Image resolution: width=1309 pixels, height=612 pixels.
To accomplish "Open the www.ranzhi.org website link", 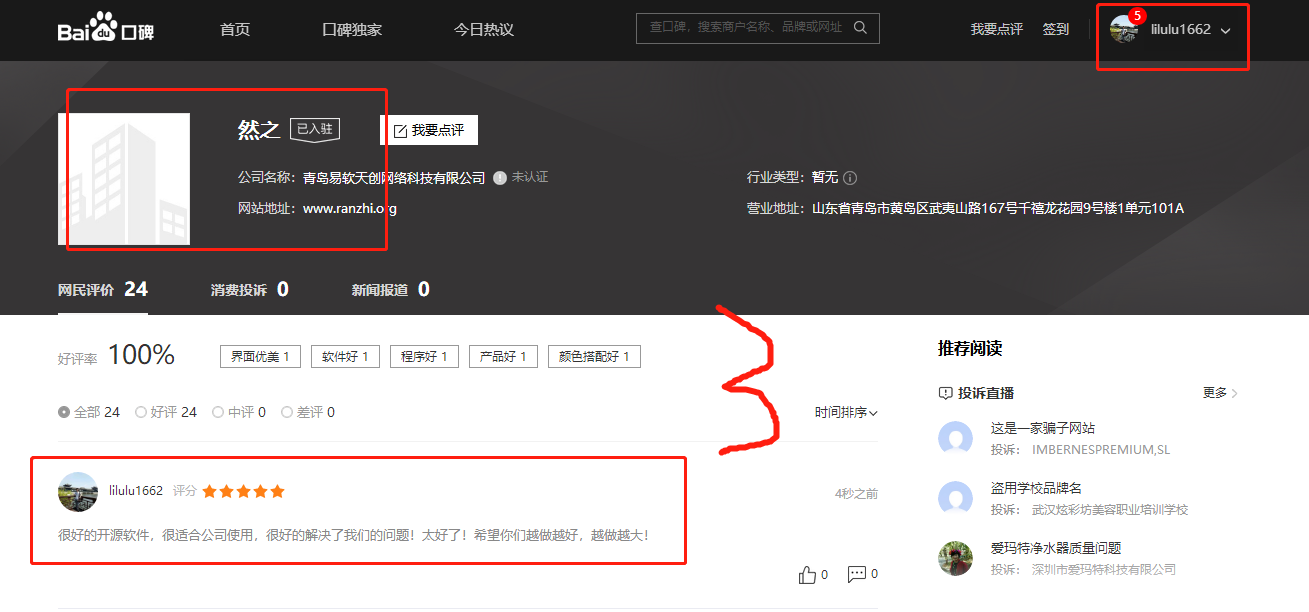I will coord(350,209).
